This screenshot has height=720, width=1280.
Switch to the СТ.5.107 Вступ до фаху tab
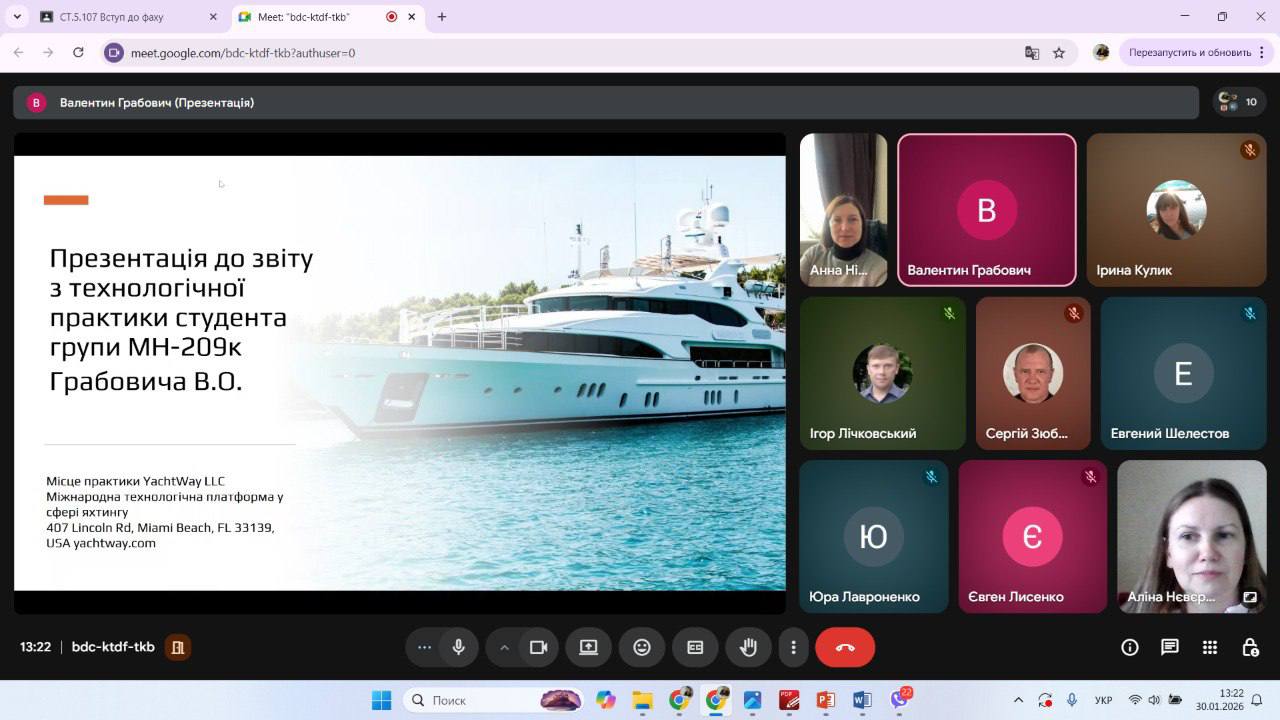pos(125,17)
